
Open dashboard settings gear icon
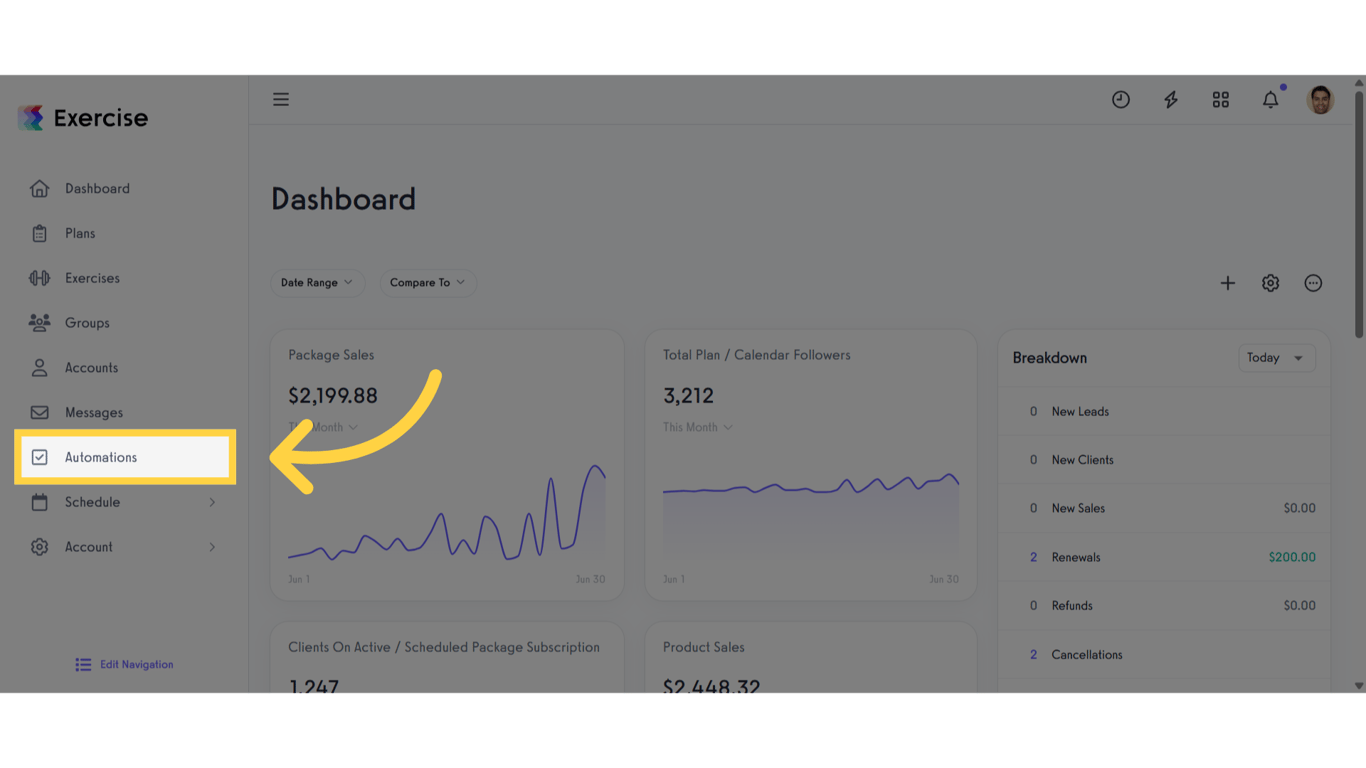[1271, 283]
